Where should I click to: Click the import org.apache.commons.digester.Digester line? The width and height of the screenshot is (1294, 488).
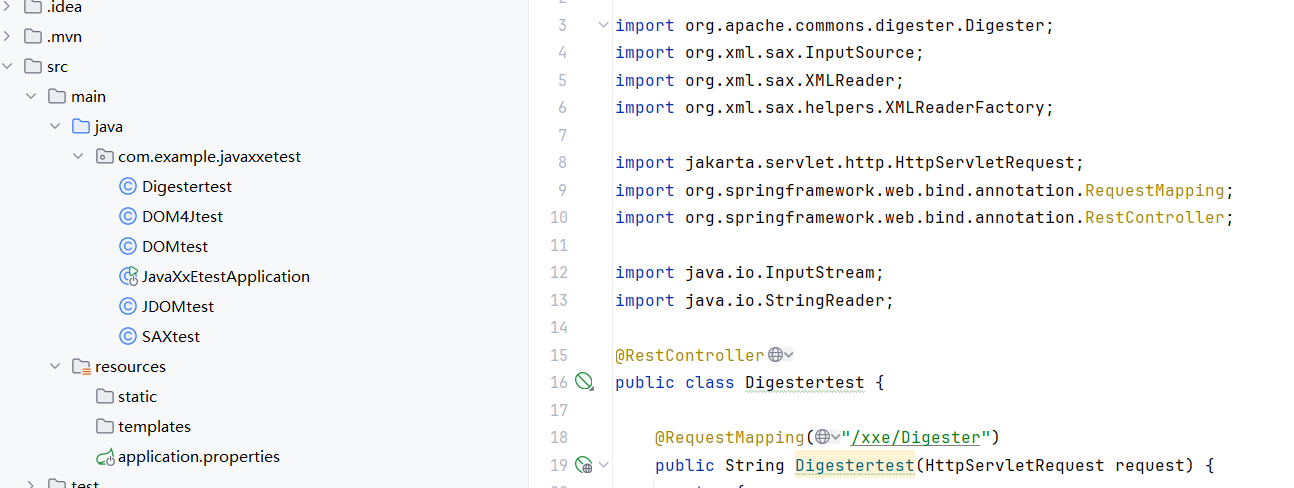835,25
